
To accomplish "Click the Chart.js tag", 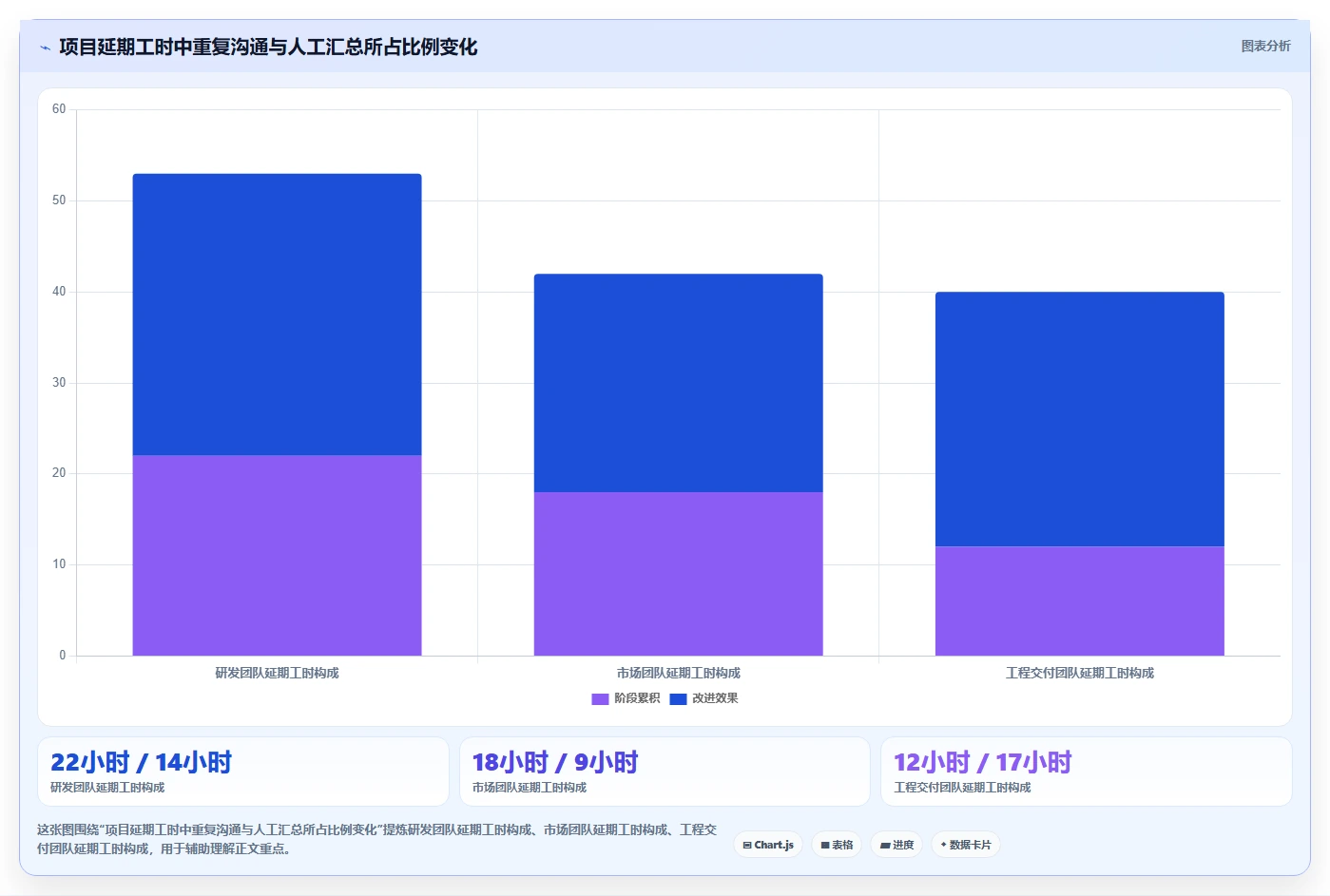I will (768, 845).
